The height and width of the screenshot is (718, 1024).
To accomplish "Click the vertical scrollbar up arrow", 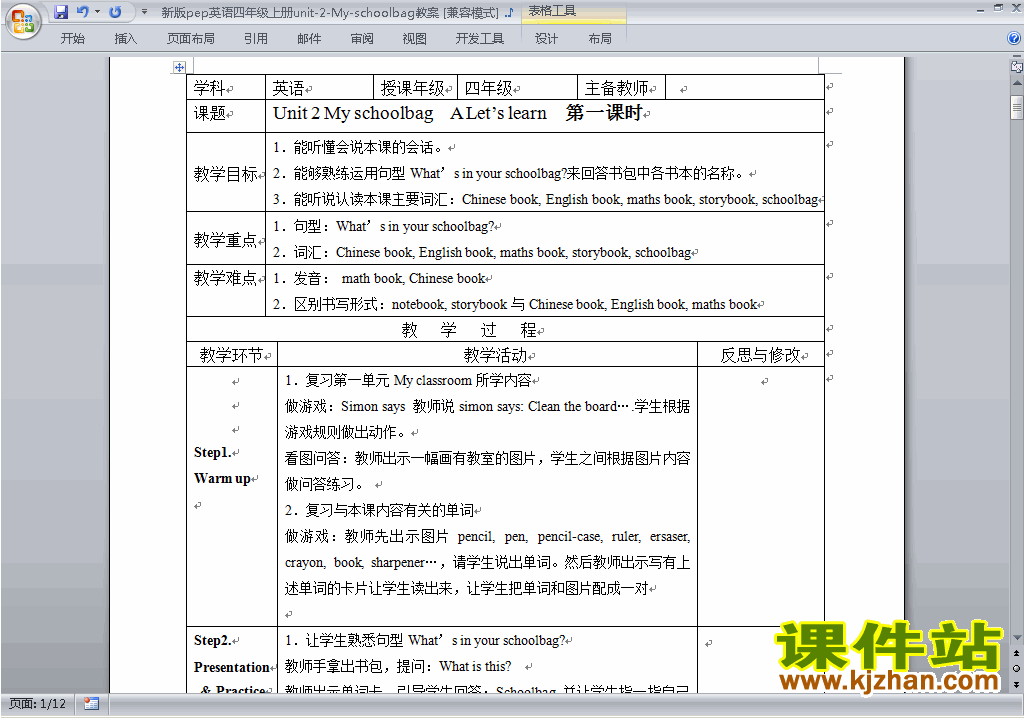I will [x=1017, y=84].
